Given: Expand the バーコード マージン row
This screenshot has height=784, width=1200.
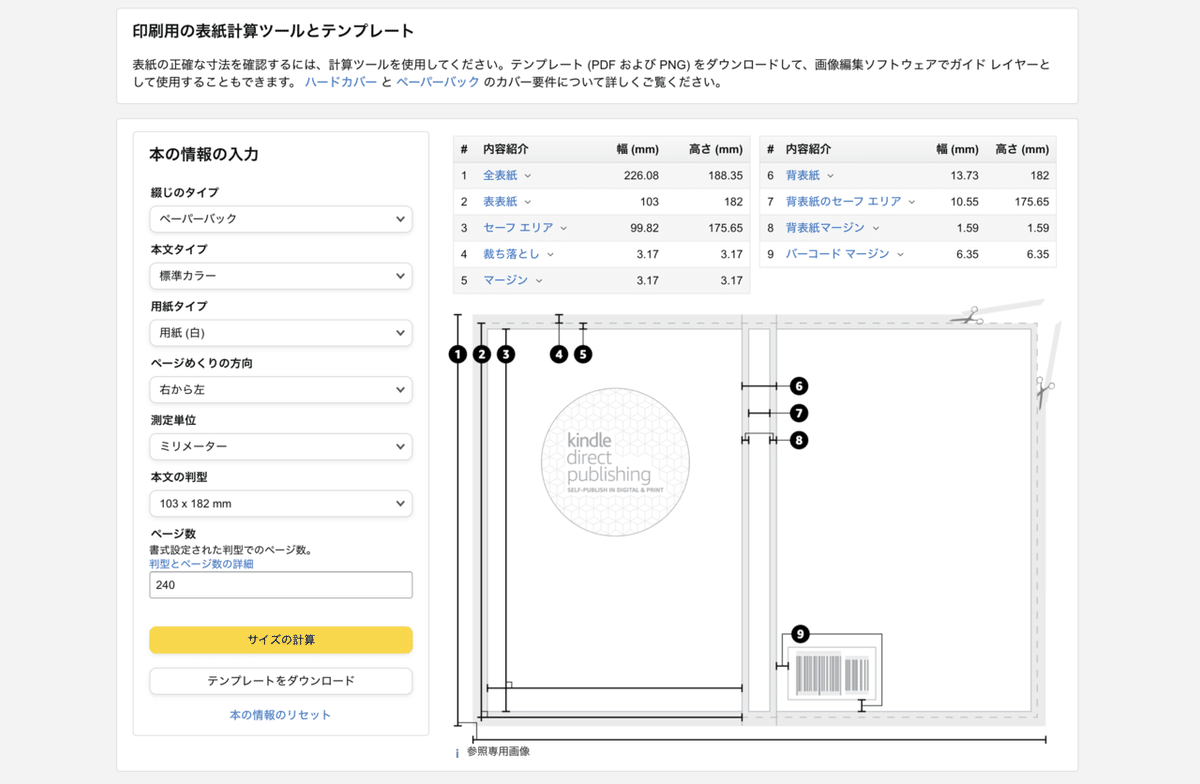Looking at the screenshot, I should pyautogui.click(x=845, y=254).
